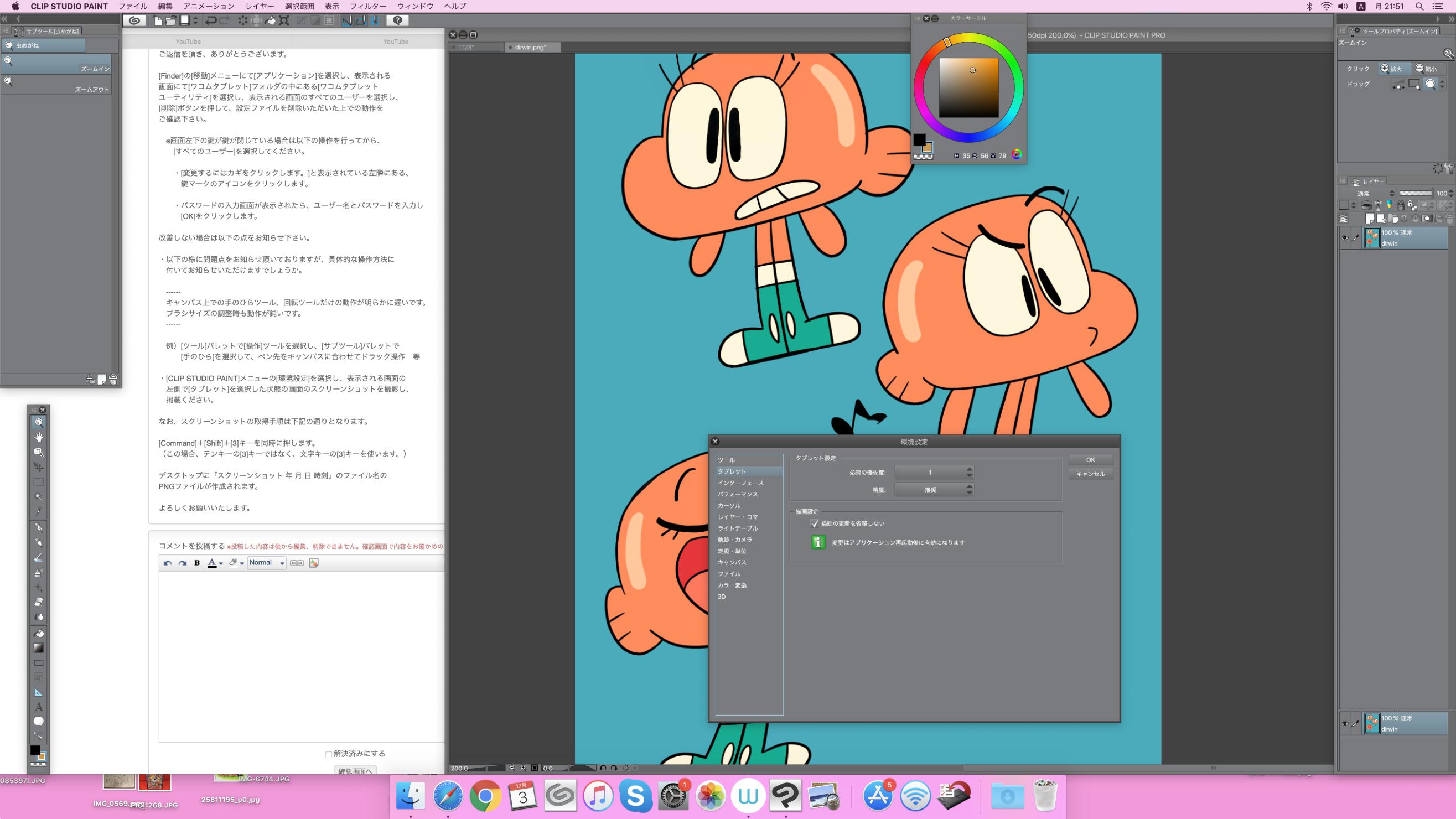Select the Fill bucket tool
The image size is (1456, 819).
[38, 633]
